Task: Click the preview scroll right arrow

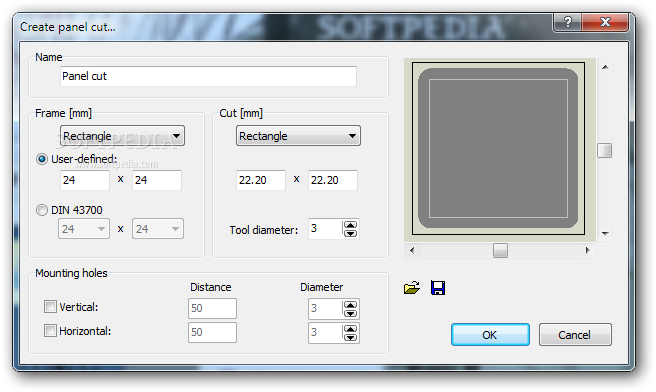Action: pyautogui.click(x=587, y=251)
